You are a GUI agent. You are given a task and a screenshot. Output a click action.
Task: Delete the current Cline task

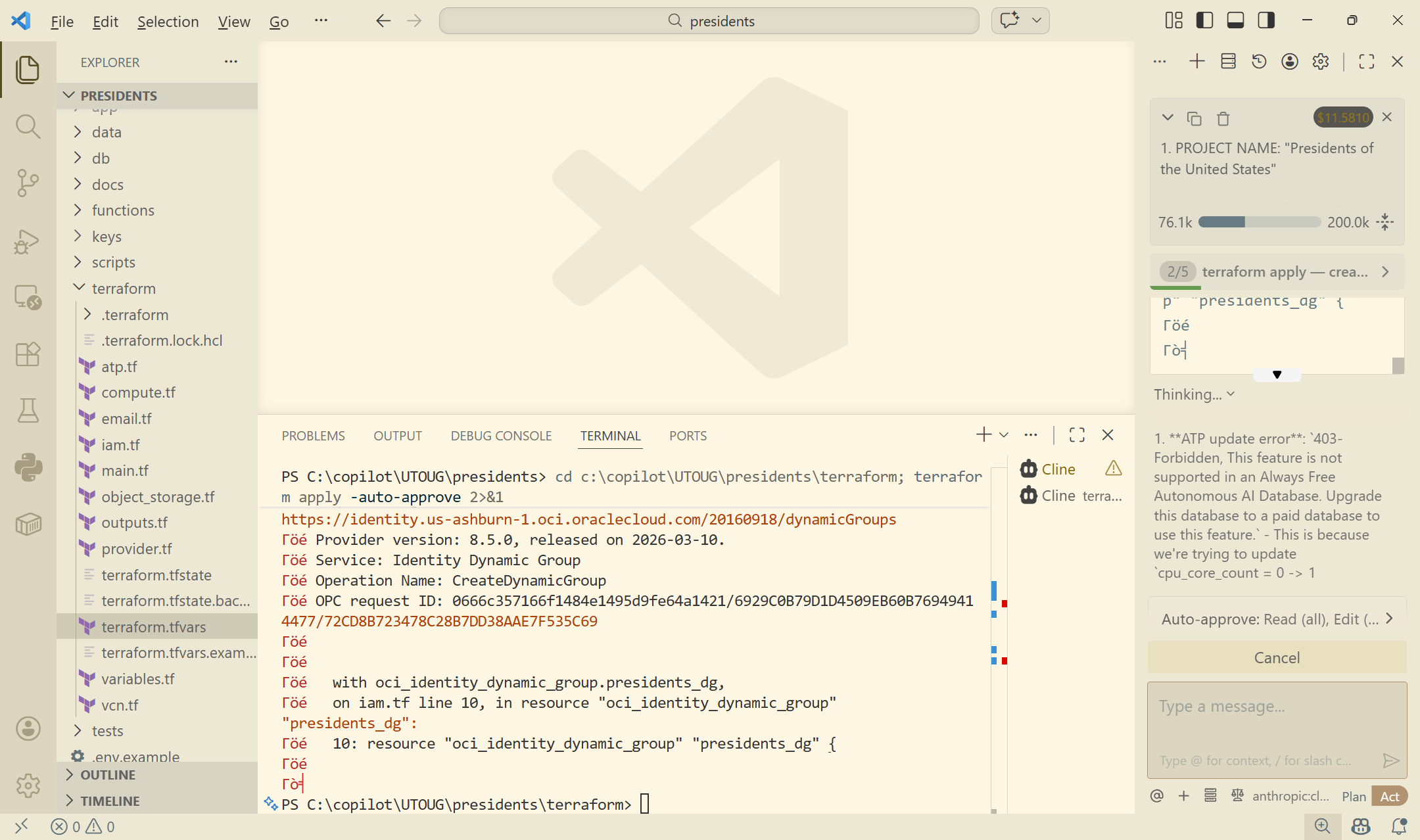click(1223, 118)
